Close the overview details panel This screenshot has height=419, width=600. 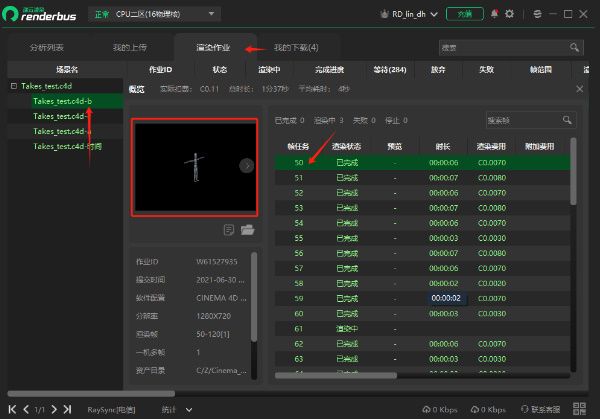(579, 89)
